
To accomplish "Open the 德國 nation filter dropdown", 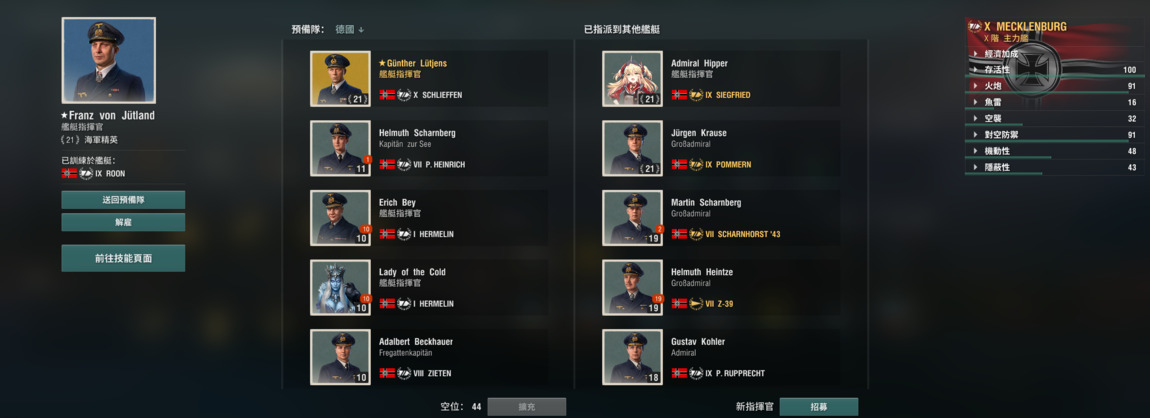I will [x=349, y=29].
